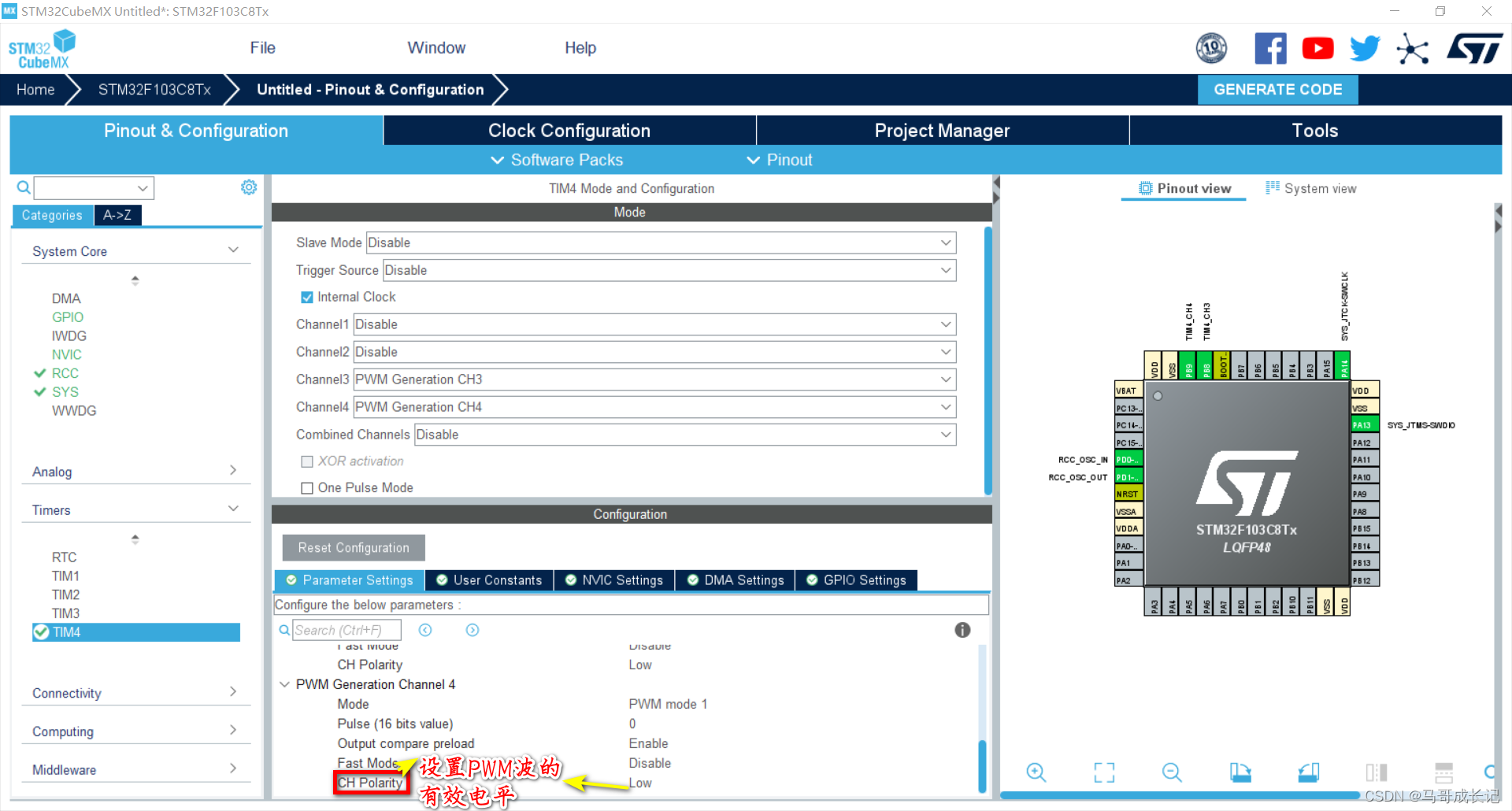Click the parameter info icon

962,630
